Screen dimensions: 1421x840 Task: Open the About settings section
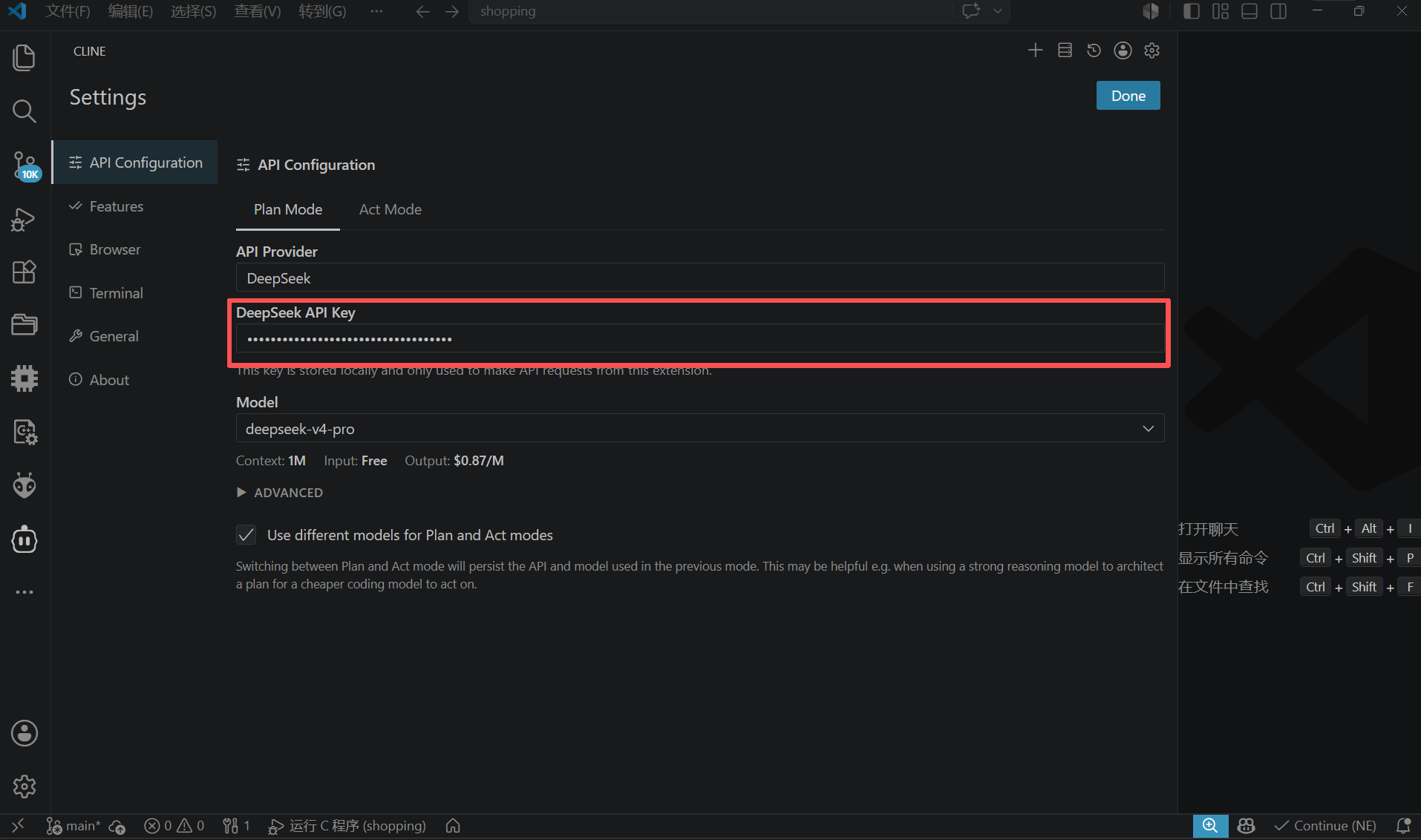click(134, 380)
